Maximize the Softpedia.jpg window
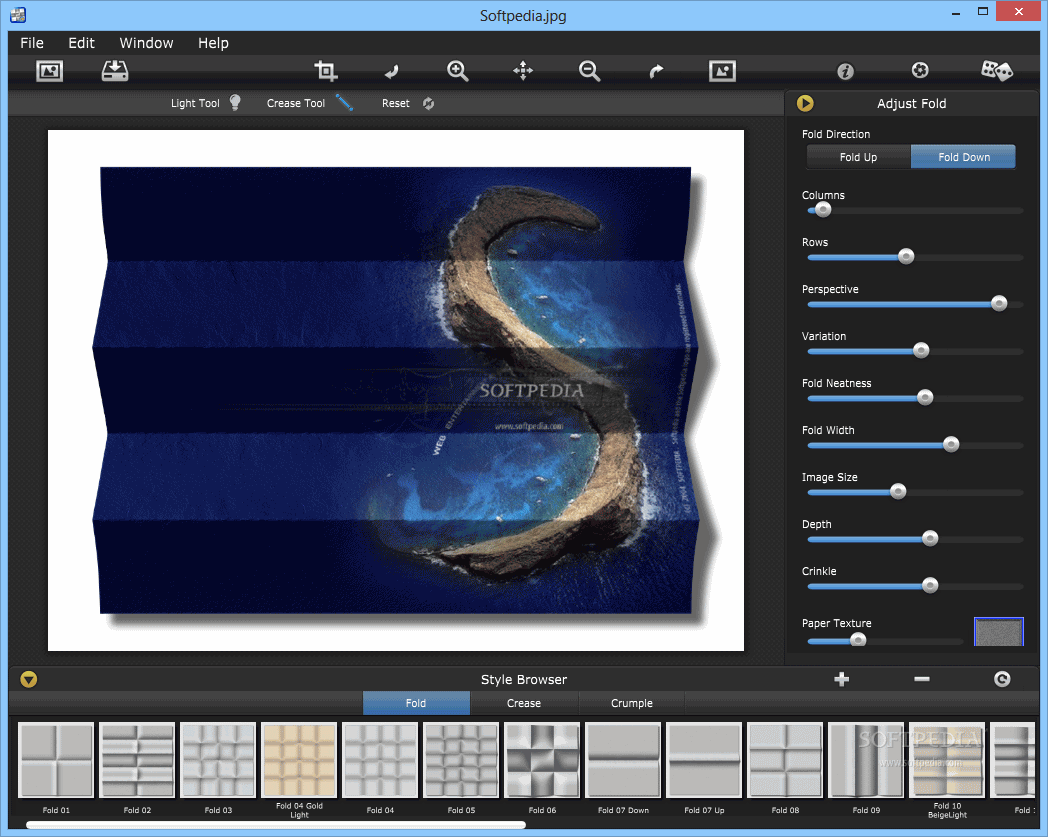This screenshot has height=837, width=1048. click(x=982, y=12)
